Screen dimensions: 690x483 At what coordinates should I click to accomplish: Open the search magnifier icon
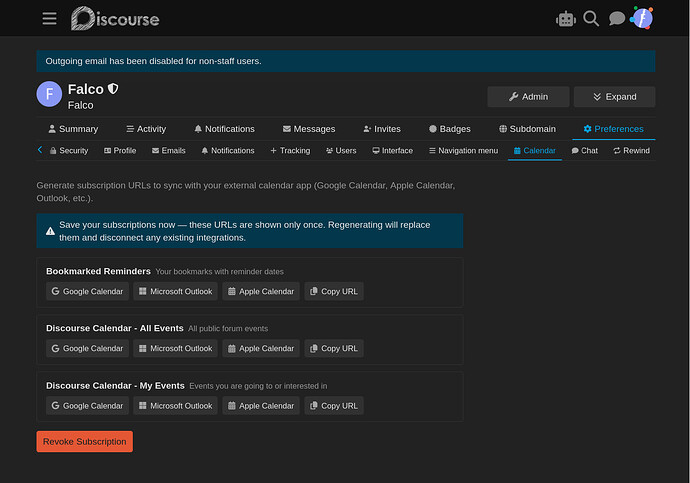[x=591, y=18]
